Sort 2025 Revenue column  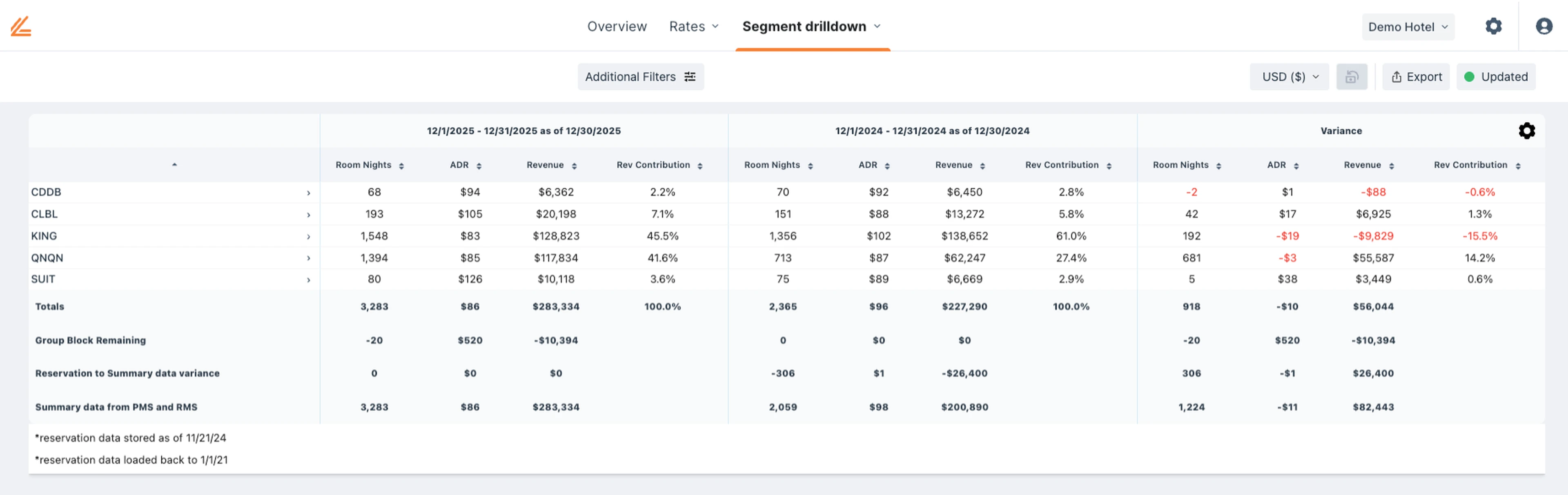574,165
